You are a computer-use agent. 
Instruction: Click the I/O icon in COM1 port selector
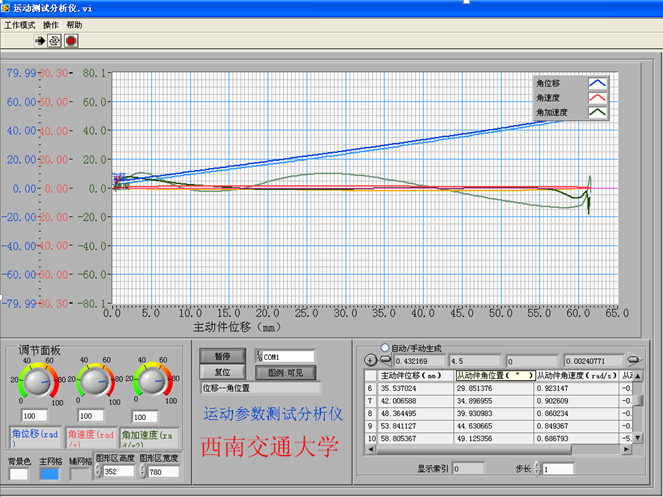[259, 356]
